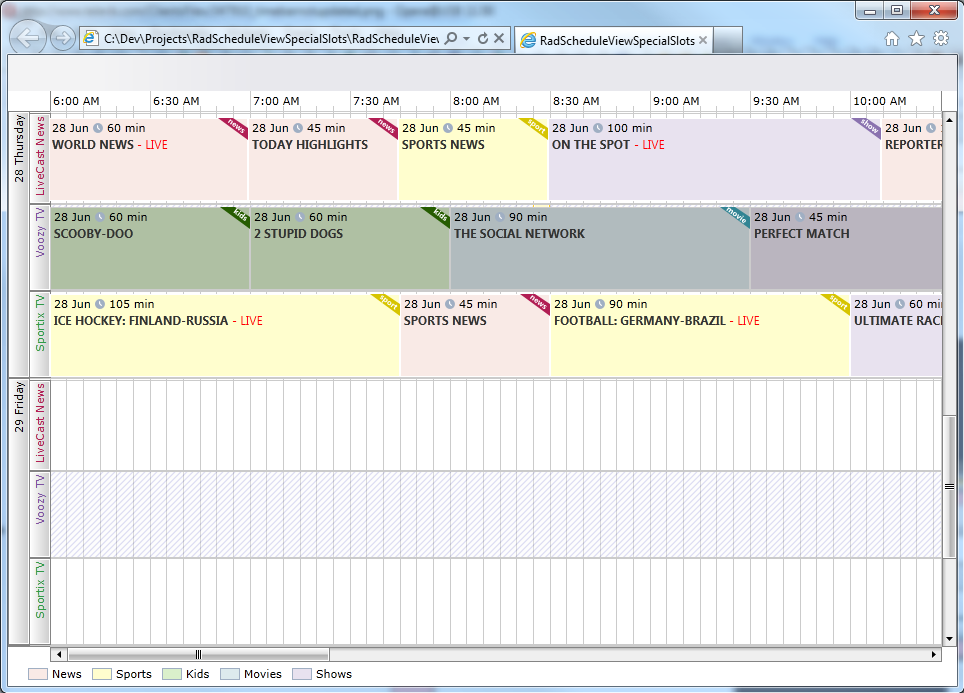964x693 pixels.
Task: Click the browser Forward arrow button
Action: click(x=62, y=38)
